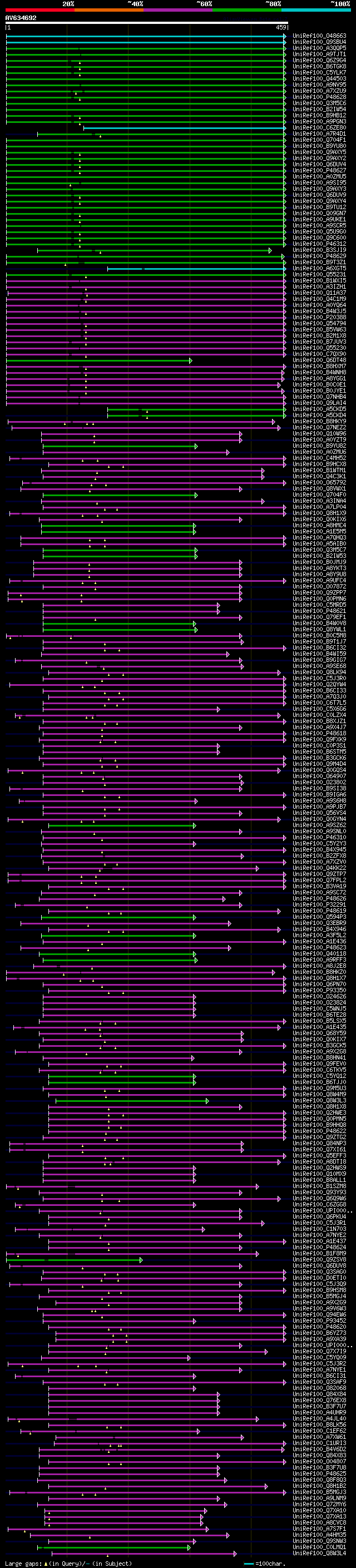This screenshot has width=356, height=1568.
Task: Open hit UniRef100_Q8H1B2
Action: tap(319, 1486)
